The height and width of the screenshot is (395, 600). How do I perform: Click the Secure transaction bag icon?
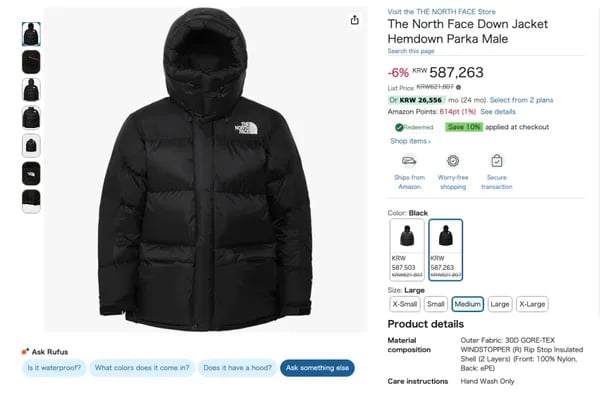497,161
